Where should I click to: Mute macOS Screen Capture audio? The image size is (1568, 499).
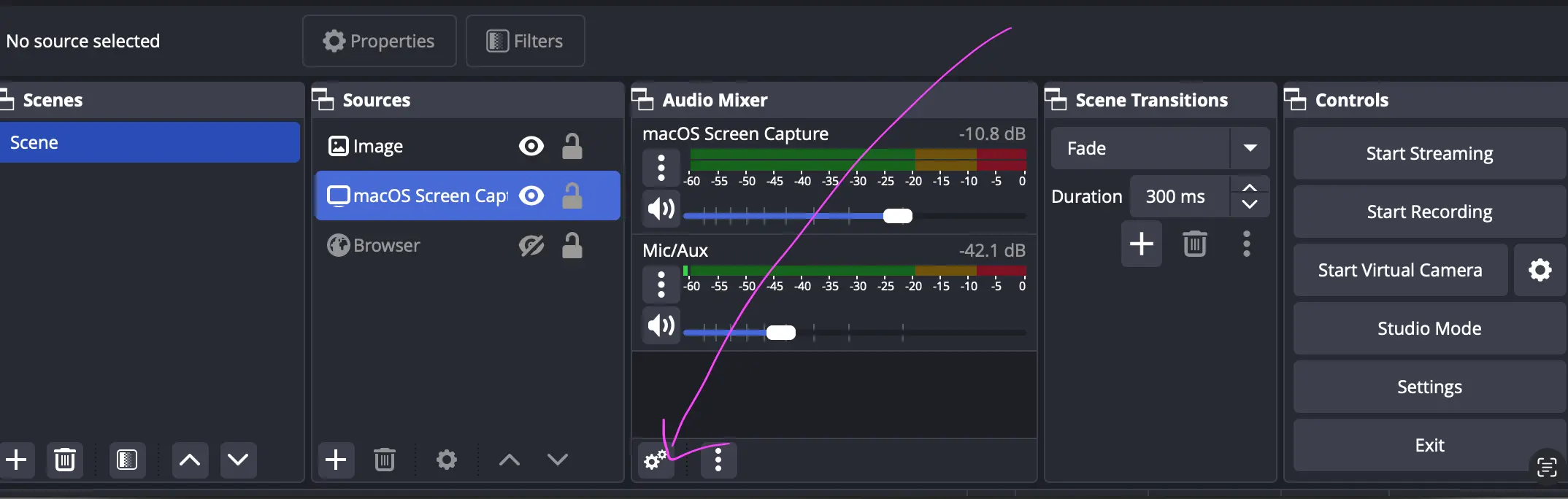(661, 209)
